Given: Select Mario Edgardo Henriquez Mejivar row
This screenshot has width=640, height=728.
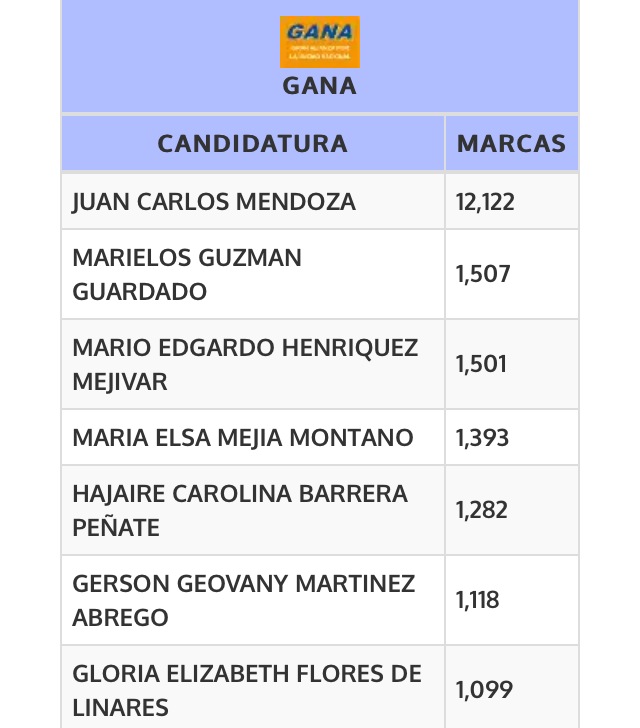Looking at the screenshot, I should 320,364.
